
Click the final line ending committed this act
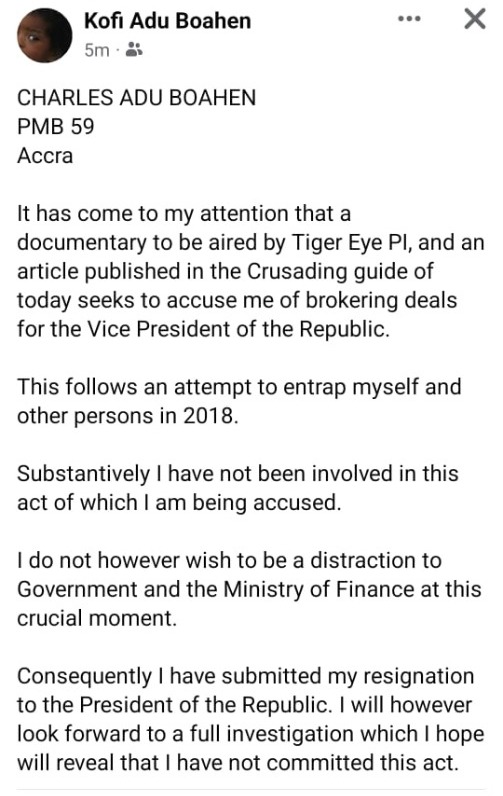(x=238, y=763)
